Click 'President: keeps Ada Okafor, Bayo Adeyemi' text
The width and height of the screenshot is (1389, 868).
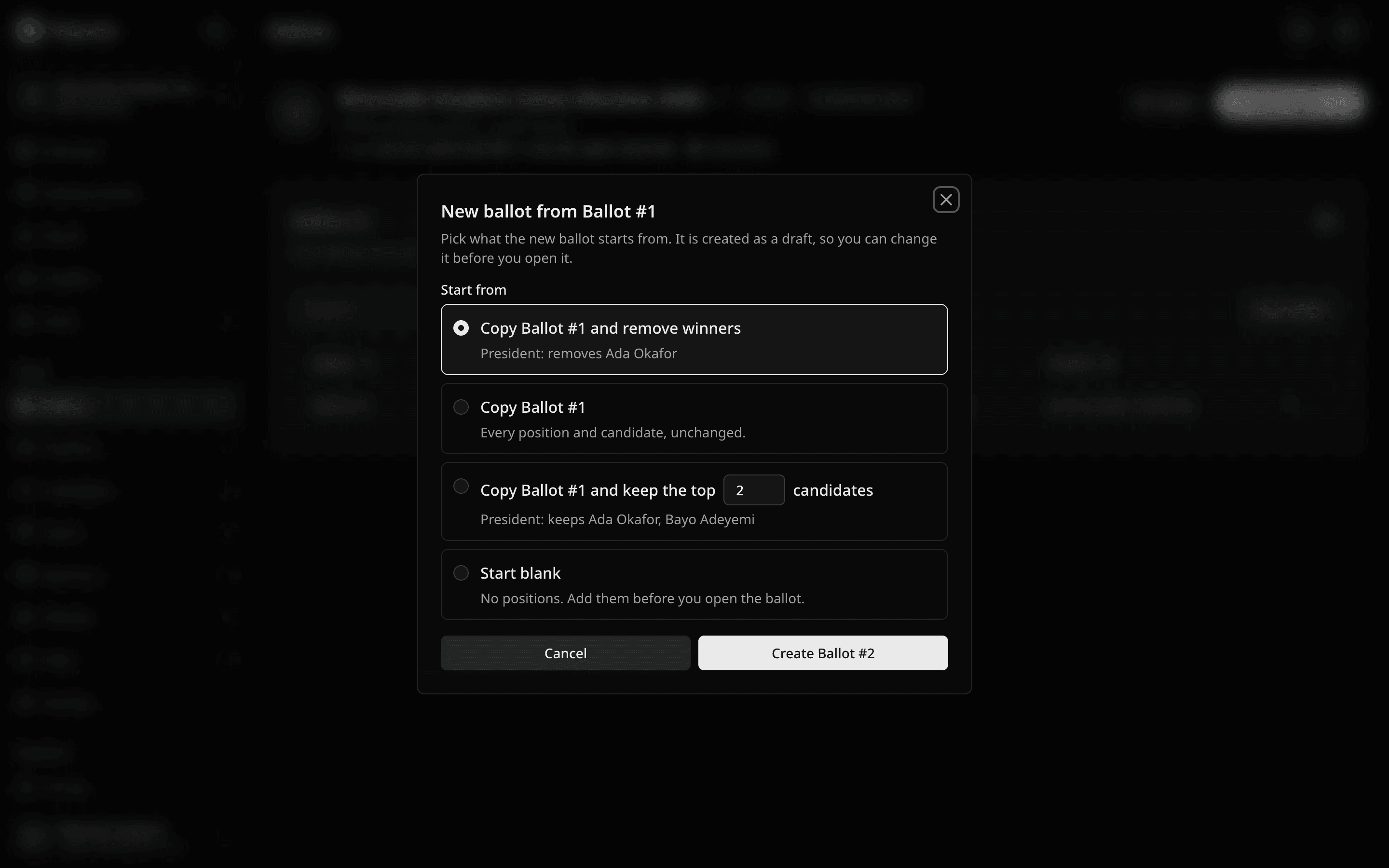pos(617,519)
